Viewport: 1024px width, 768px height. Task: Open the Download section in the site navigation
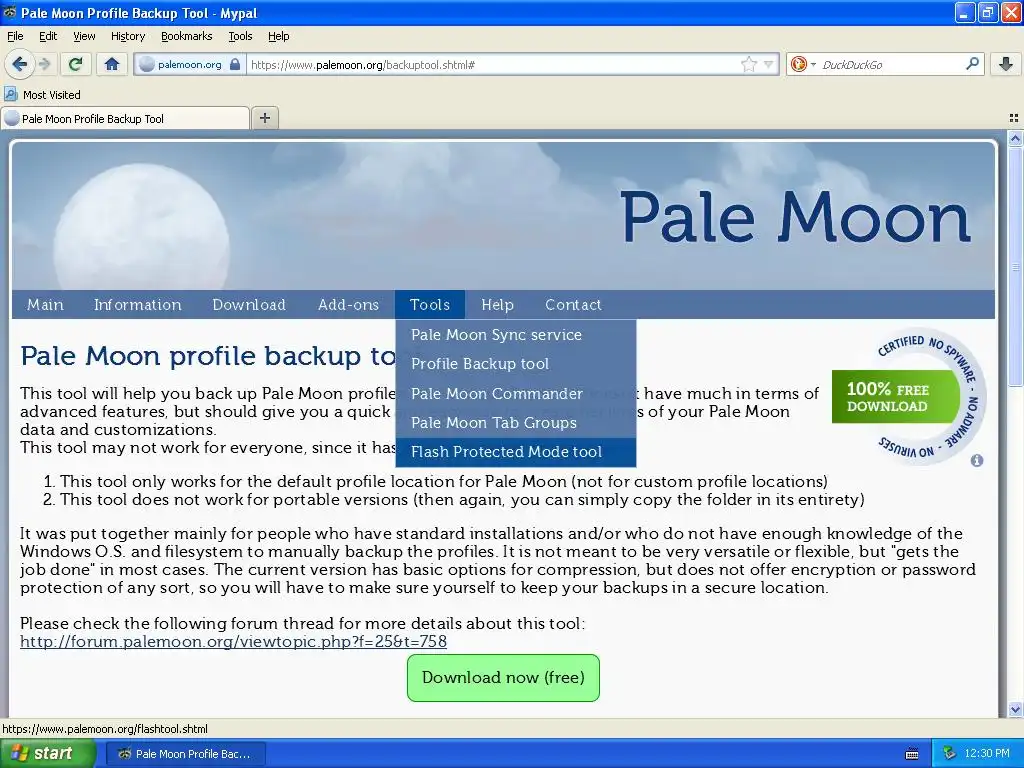click(x=249, y=304)
